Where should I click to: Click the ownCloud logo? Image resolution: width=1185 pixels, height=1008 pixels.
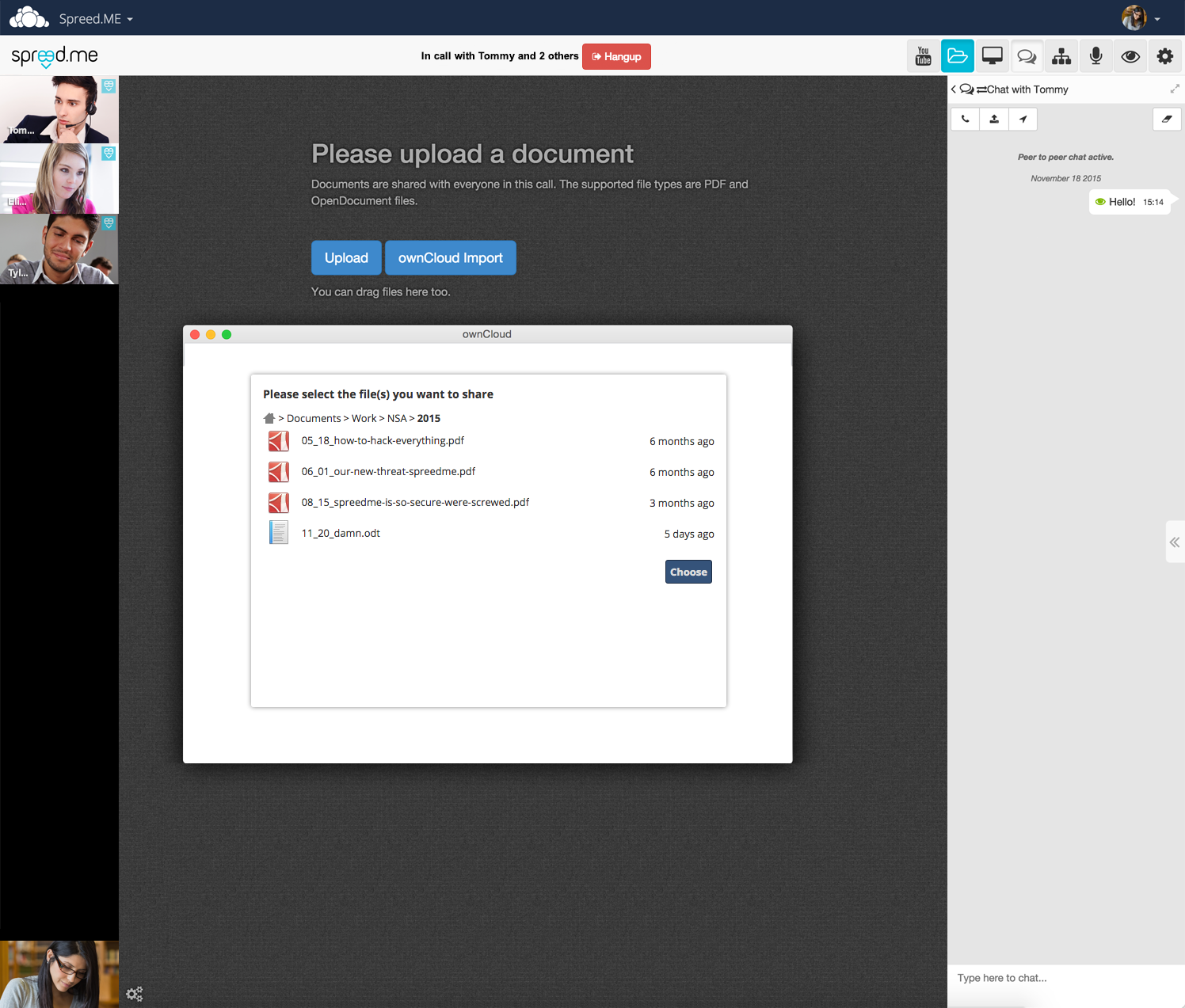click(x=29, y=17)
